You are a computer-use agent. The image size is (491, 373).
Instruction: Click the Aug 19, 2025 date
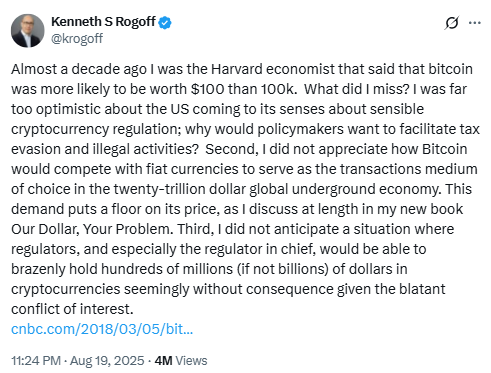point(107,361)
